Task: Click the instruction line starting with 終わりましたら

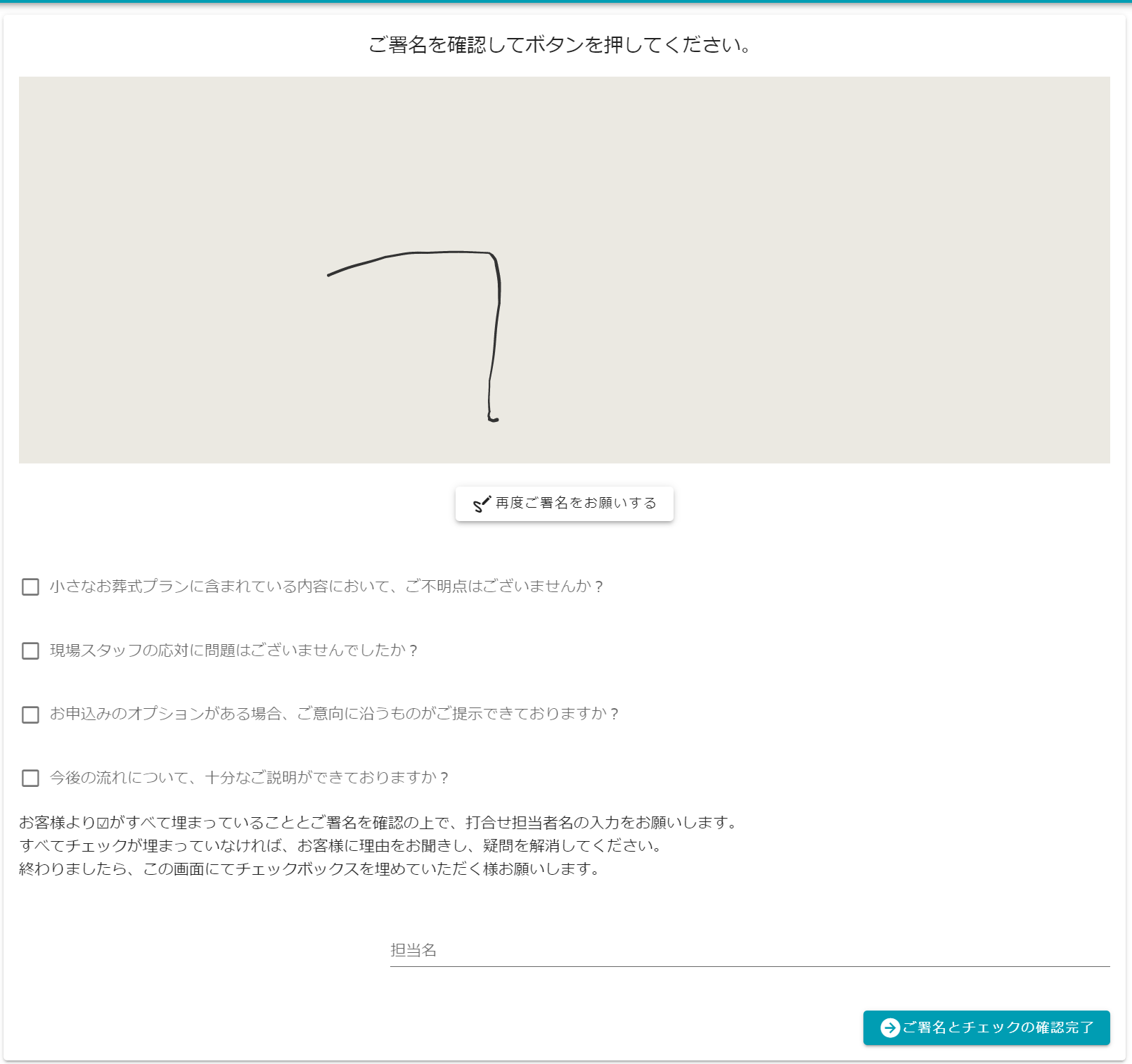Action: click(311, 869)
